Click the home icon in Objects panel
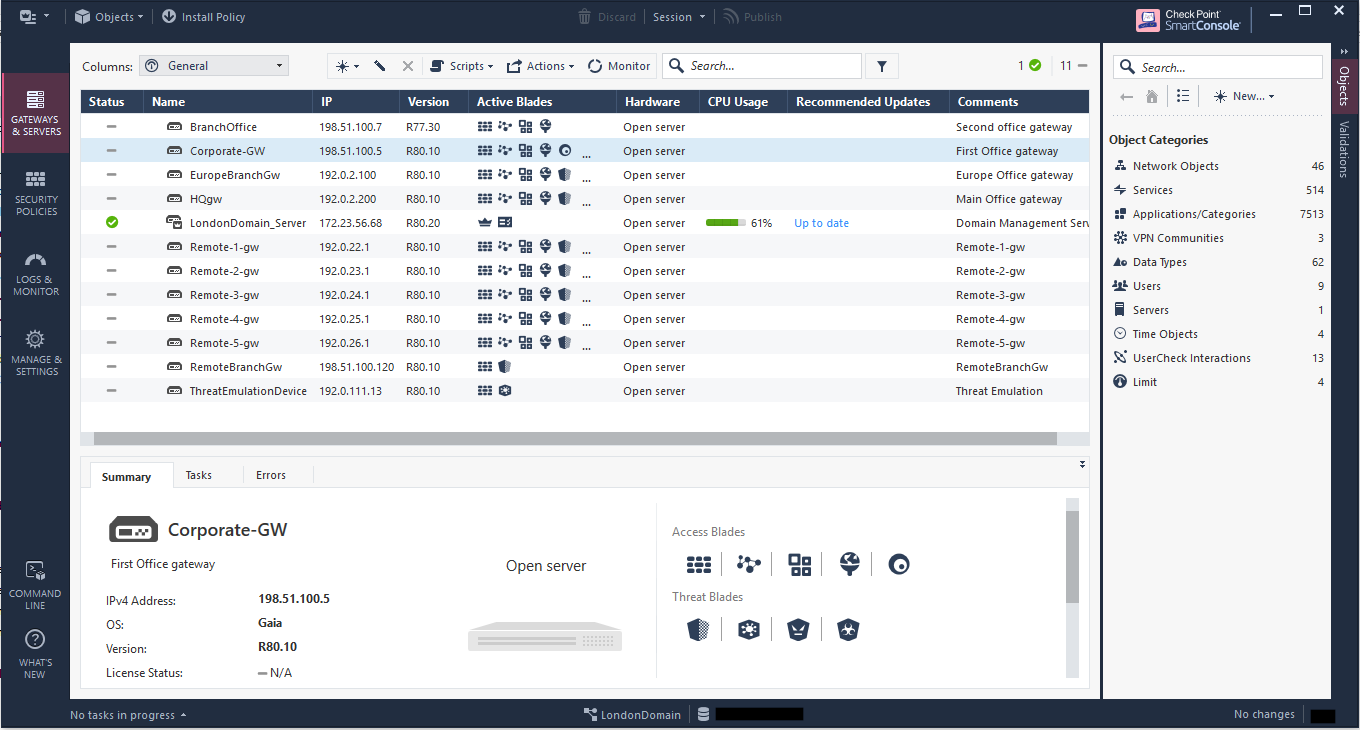Viewport: 1360px width, 730px height. coord(1152,96)
